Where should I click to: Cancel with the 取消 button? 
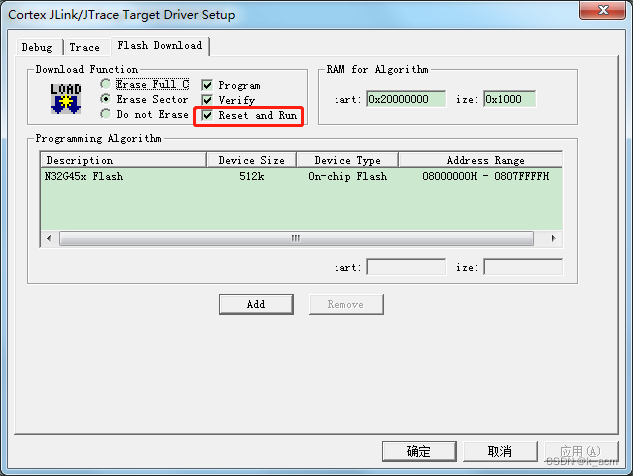coord(500,451)
